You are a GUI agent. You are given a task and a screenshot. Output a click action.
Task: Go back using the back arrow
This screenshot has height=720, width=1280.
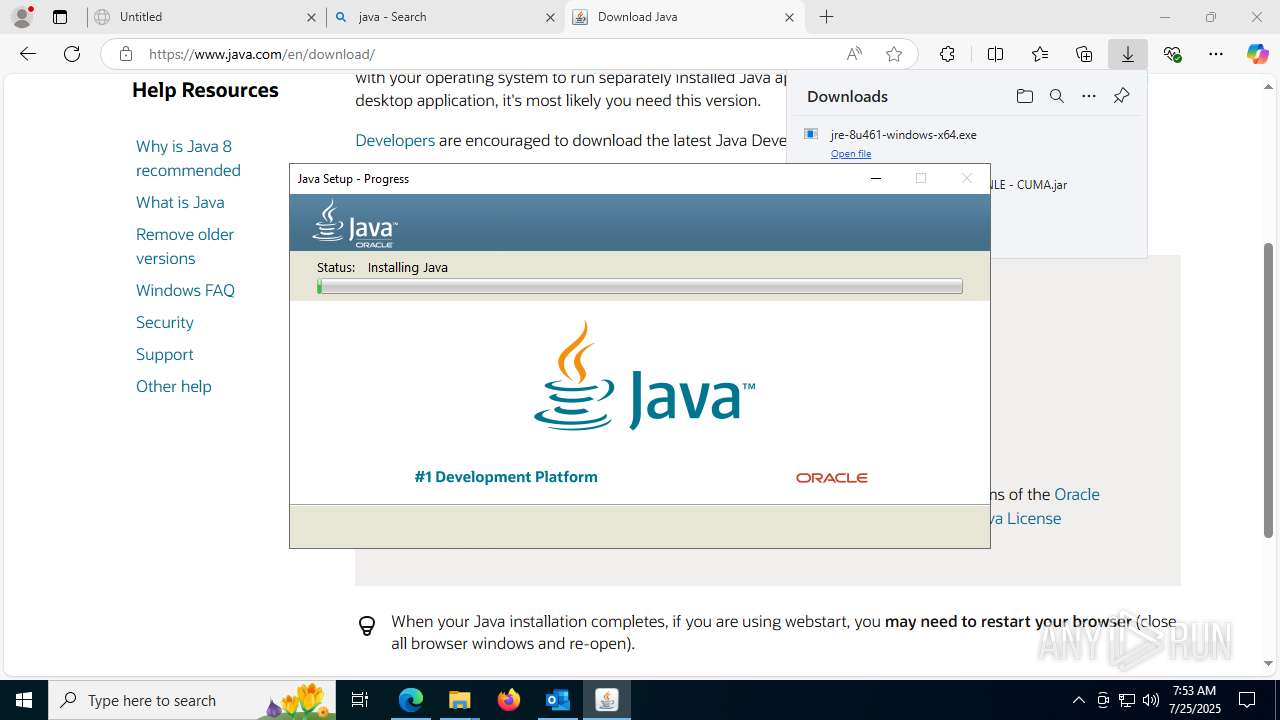coord(28,54)
